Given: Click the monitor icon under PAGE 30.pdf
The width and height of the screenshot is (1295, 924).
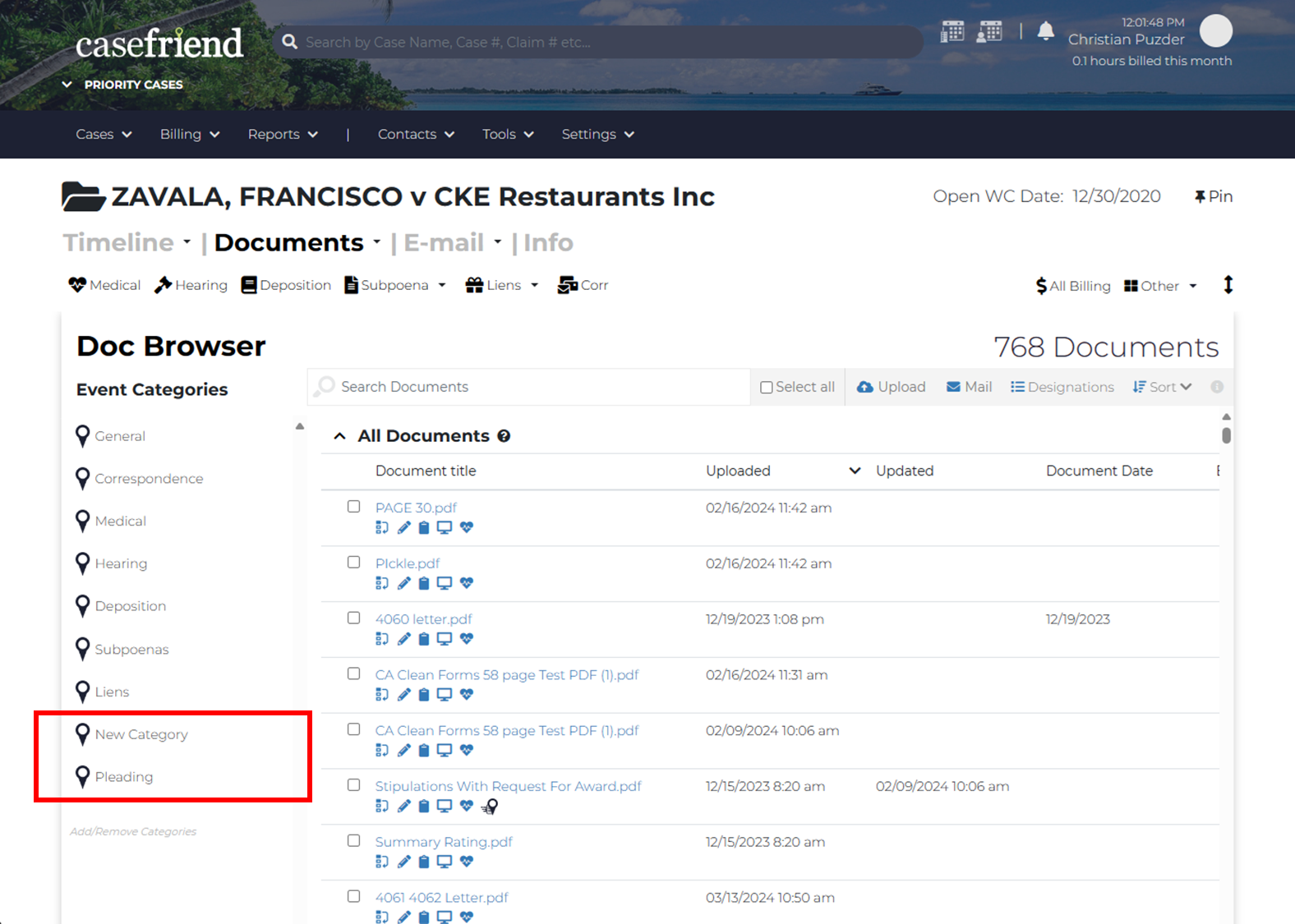Looking at the screenshot, I should tap(445, 527).
